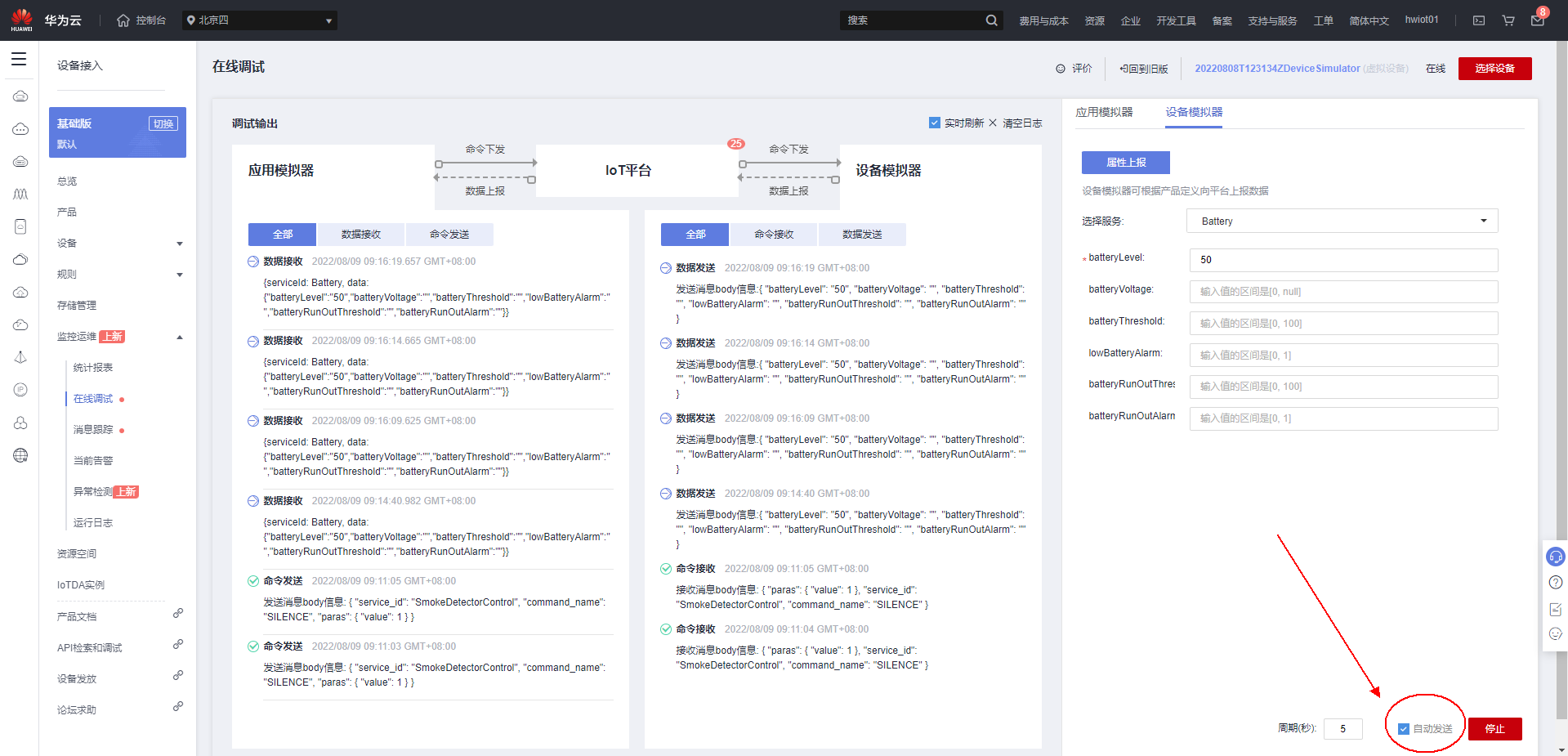This screenshot has width=1568, height=756.
Task: Open the 简体中文 language menu
Action: click(x=1369, y=21)
